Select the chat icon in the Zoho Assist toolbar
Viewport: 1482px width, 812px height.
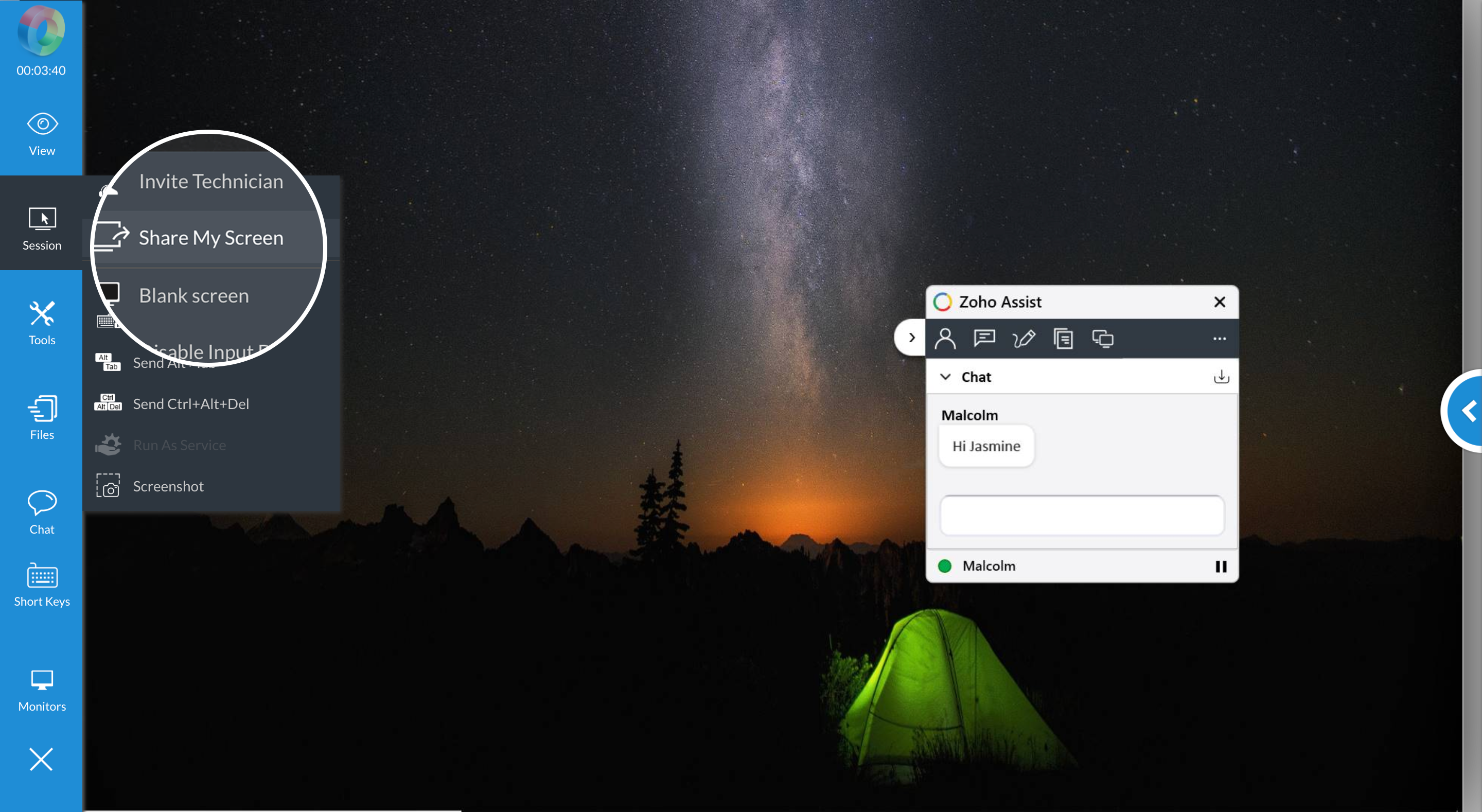[985, 339]
